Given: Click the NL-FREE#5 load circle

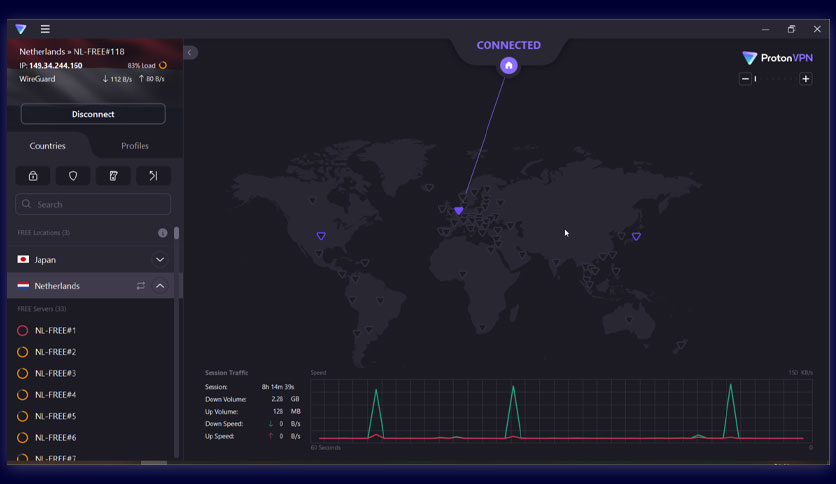Looking at the screenshot, I should pyautogui.click(x=22, y=416).
